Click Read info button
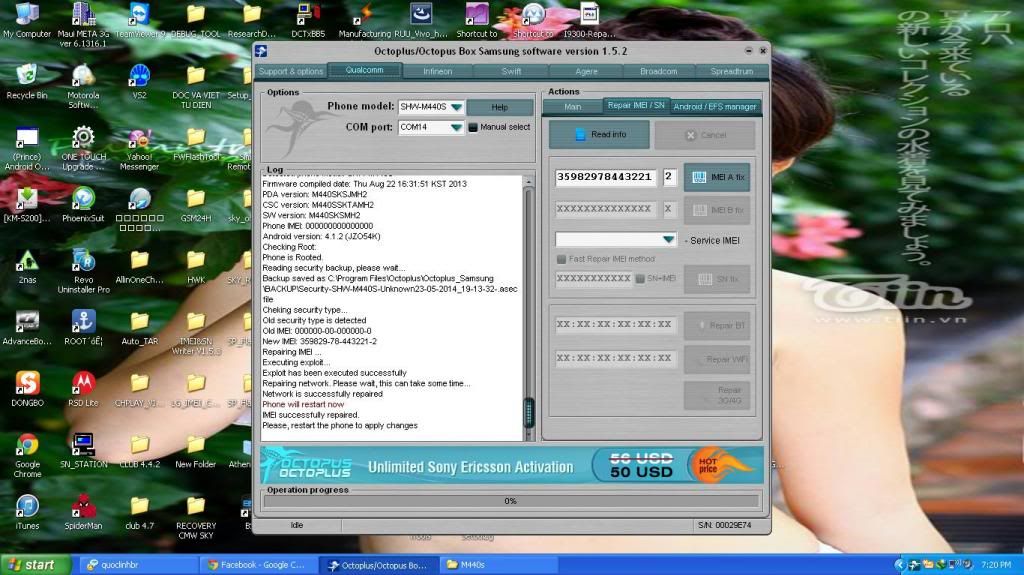Image resolution: width=1024 pixels, height=575 pixels. [x=599, y=135]
